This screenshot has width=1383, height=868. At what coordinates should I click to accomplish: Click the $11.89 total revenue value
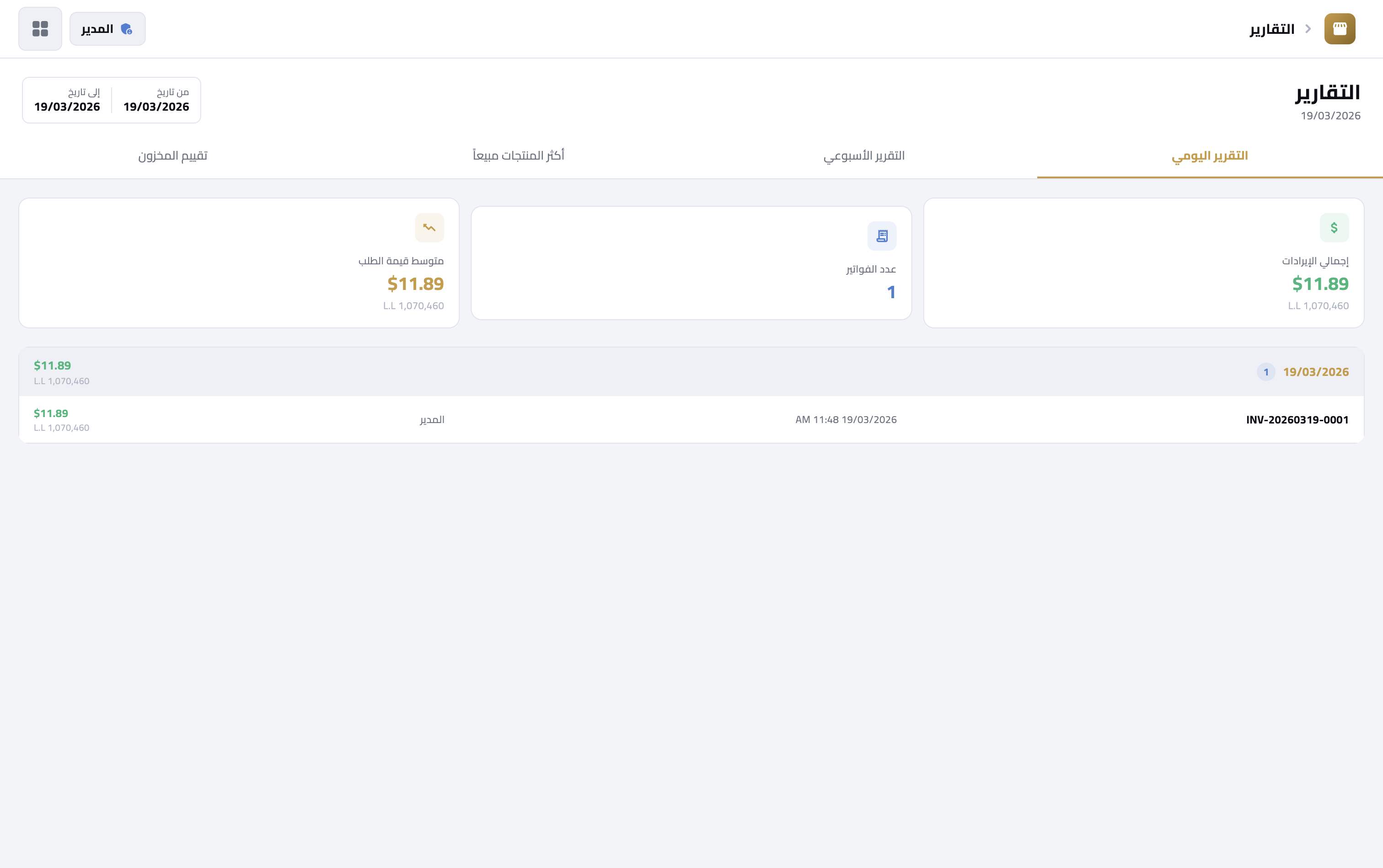point(1320,284)
